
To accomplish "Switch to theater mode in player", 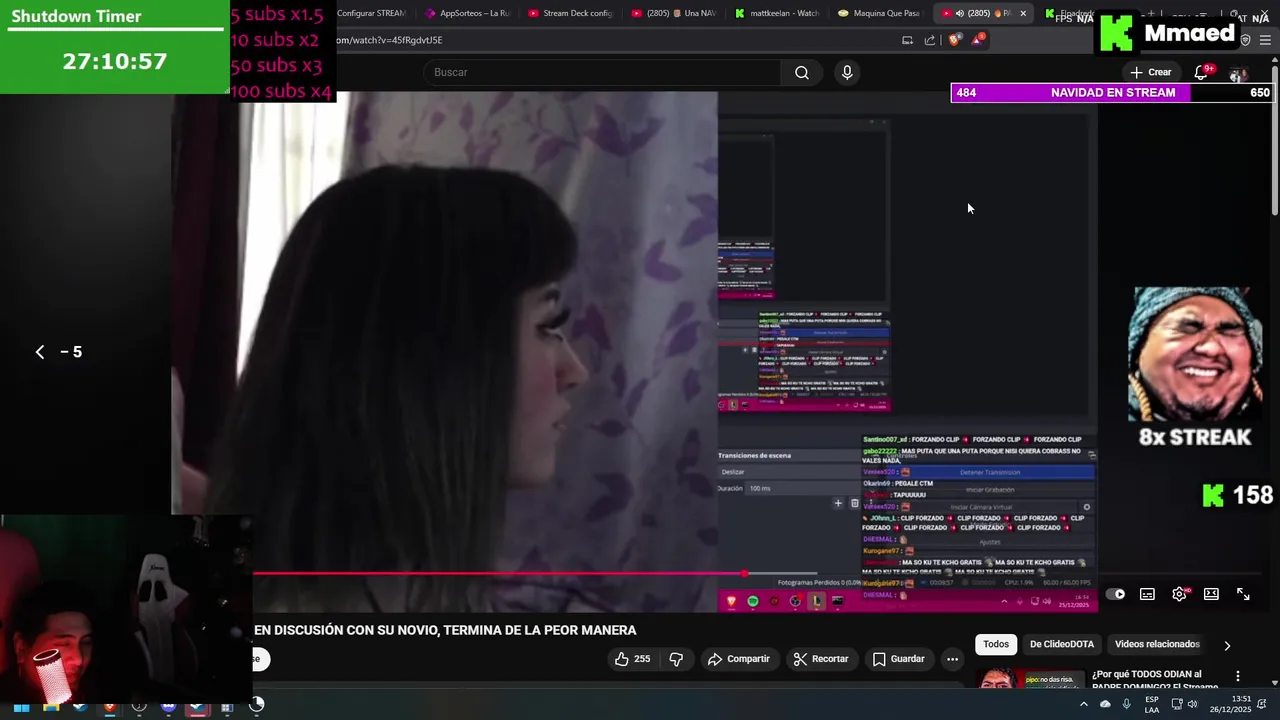I will point(1211,594).
